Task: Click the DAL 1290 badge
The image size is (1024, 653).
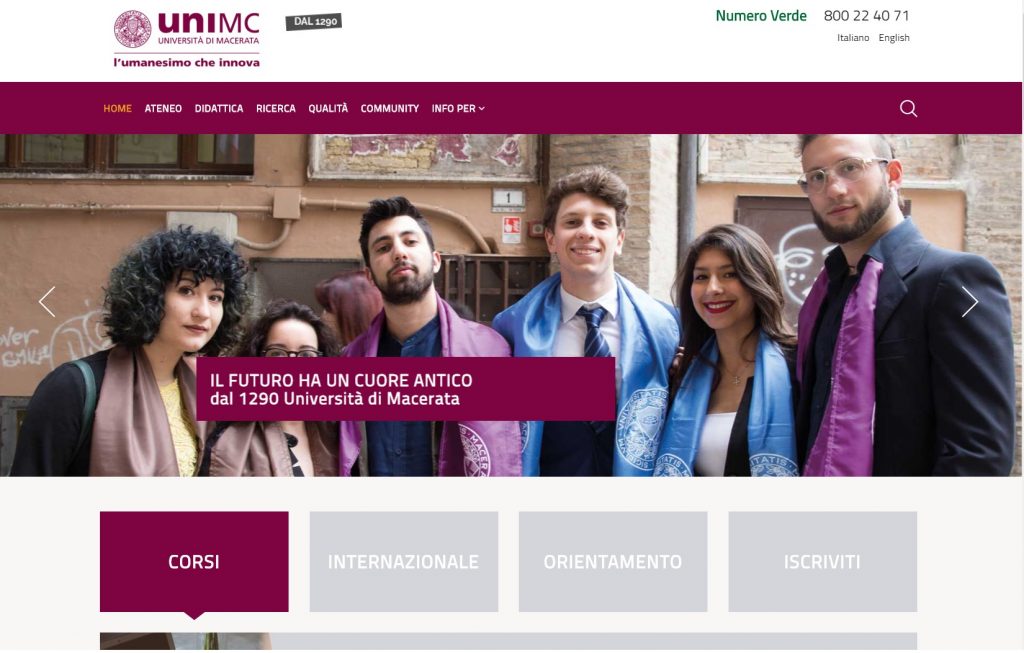Action: point(313,22)
